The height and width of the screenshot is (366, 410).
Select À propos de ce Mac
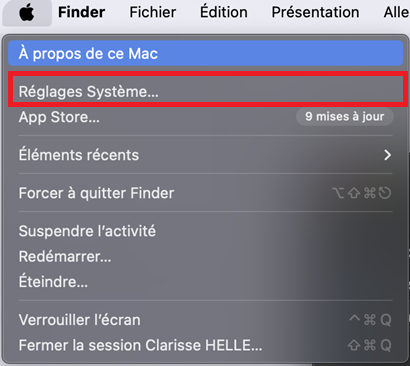206,53
